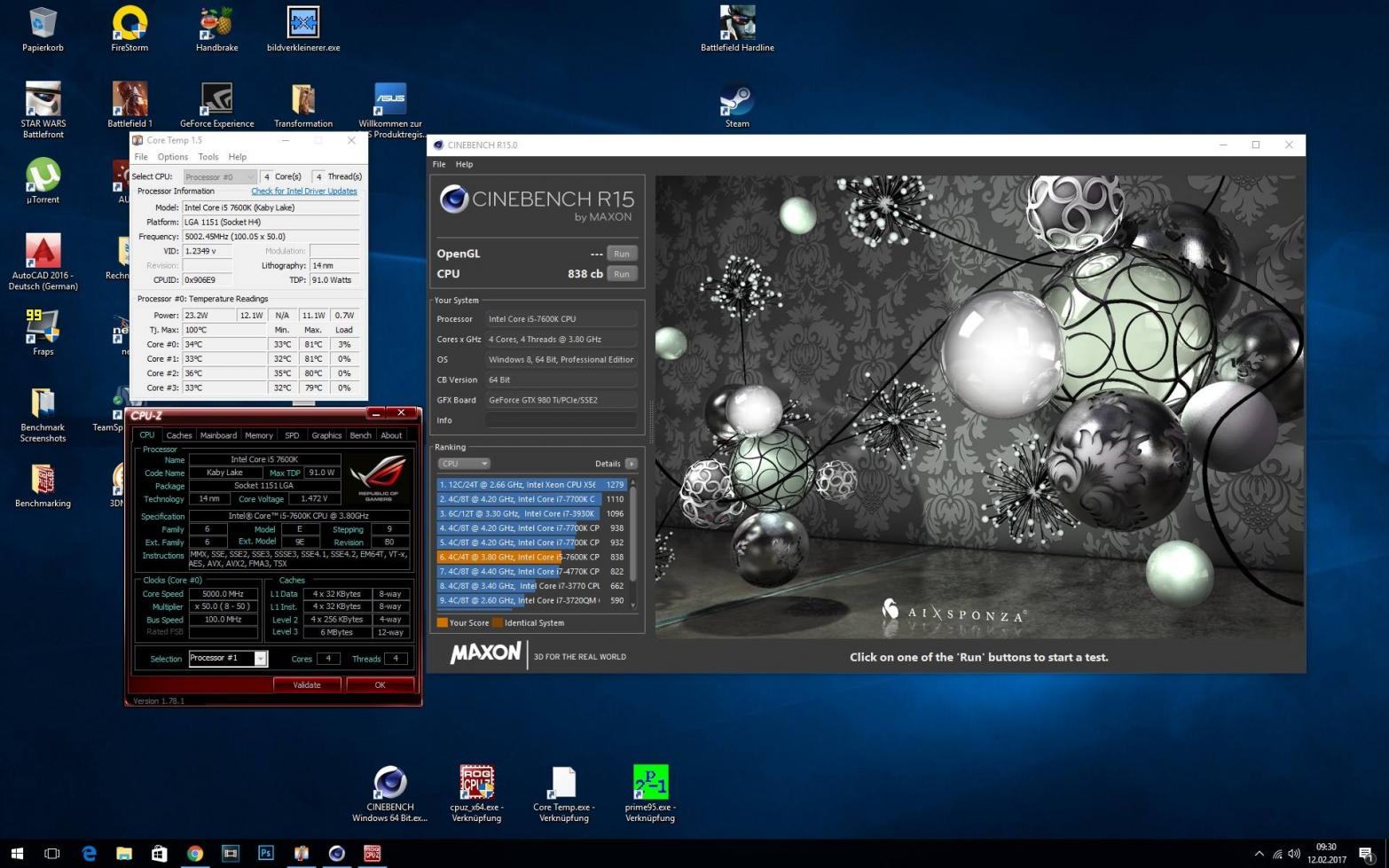The width and height of the screenshot is (1389, 868).
Task: Open the Fraps desktop icon
Action: coord(43,332)
